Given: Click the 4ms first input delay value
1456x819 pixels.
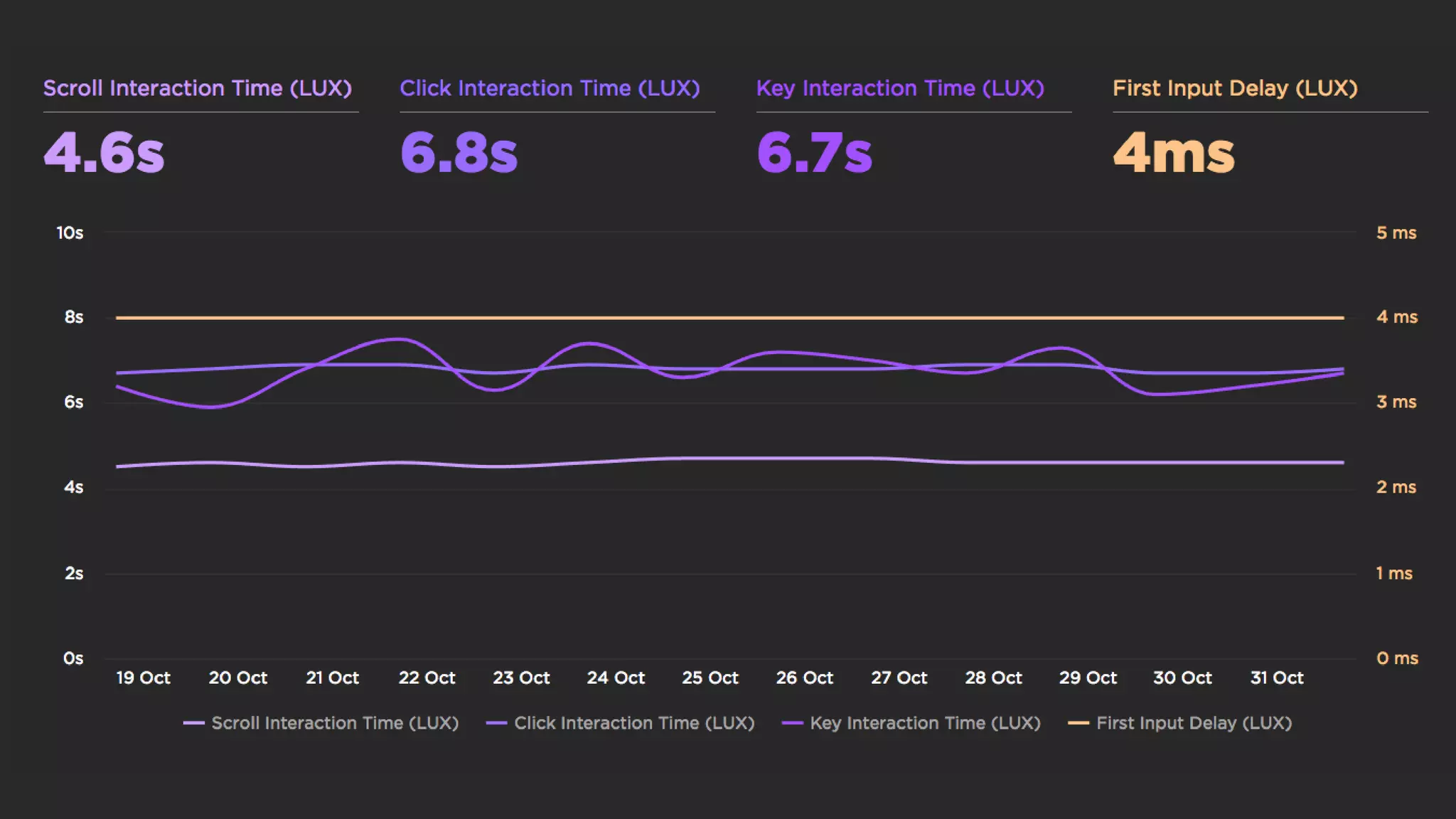Looking at the screenshot, I should coord(1173,152).
